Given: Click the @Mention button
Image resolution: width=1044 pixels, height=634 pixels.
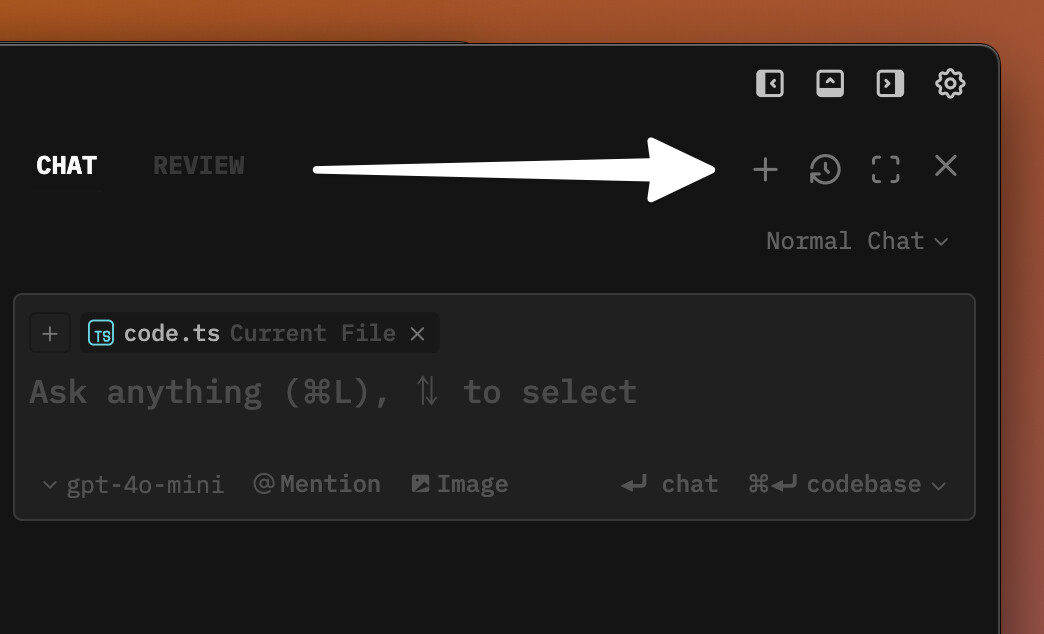Looking at the screenshot, I should click(317, 483).
